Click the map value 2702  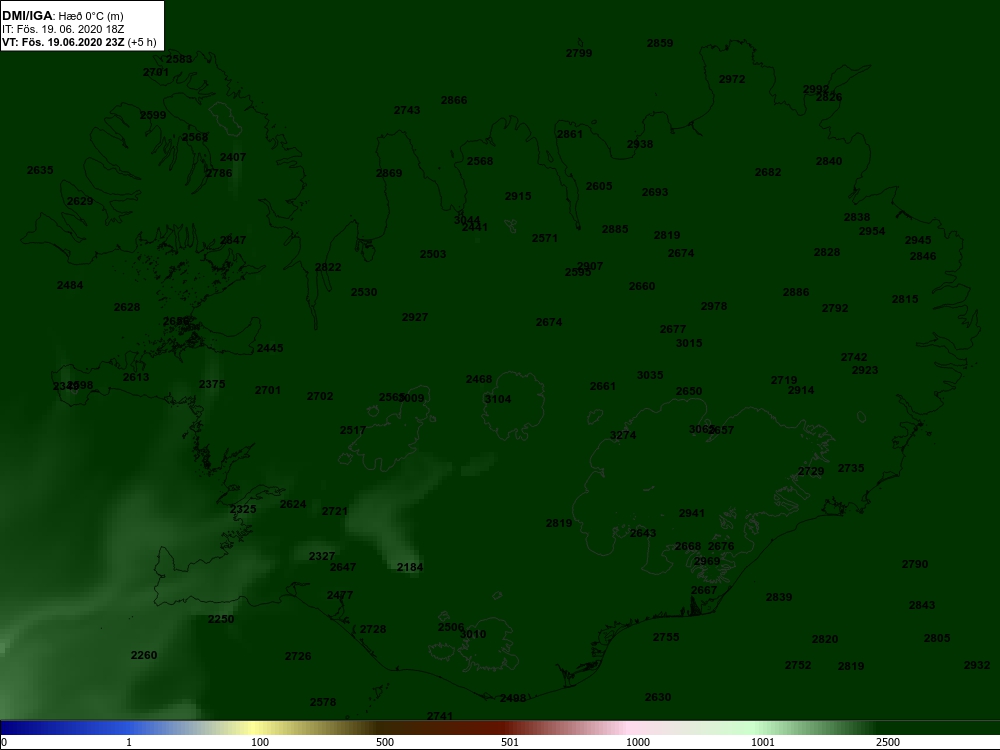[320, 396]
